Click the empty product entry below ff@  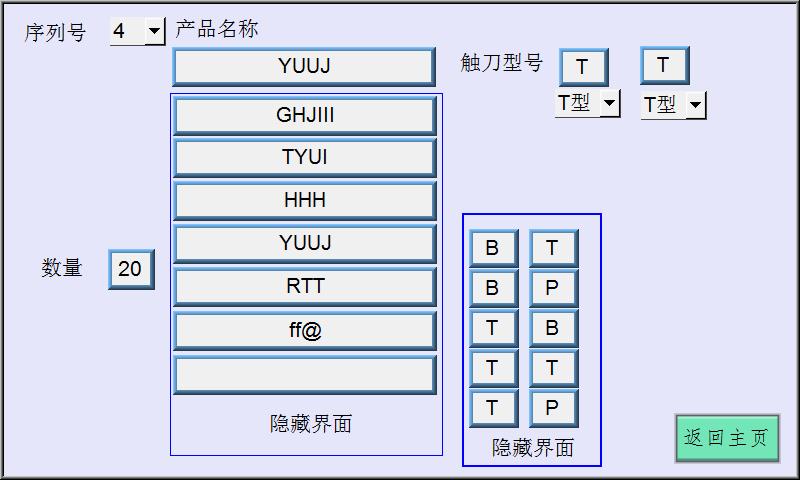[x=305, y=374]
